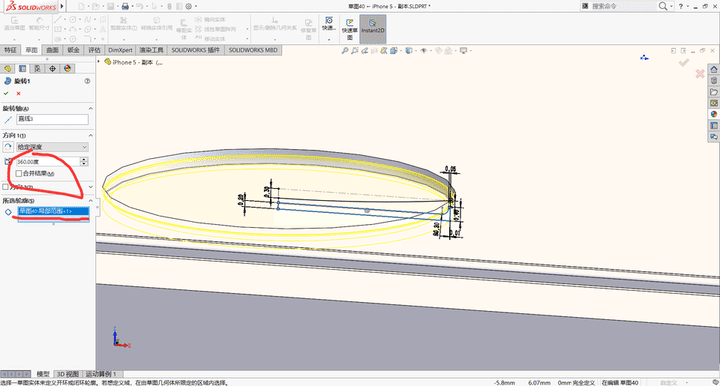Open the PropertyManager tab icon

(x=22, y=68)
